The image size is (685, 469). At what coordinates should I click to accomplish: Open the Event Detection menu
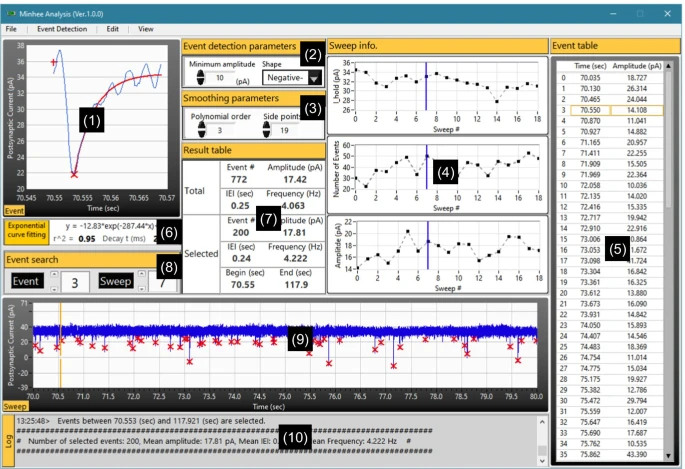(x=62, y=29)
